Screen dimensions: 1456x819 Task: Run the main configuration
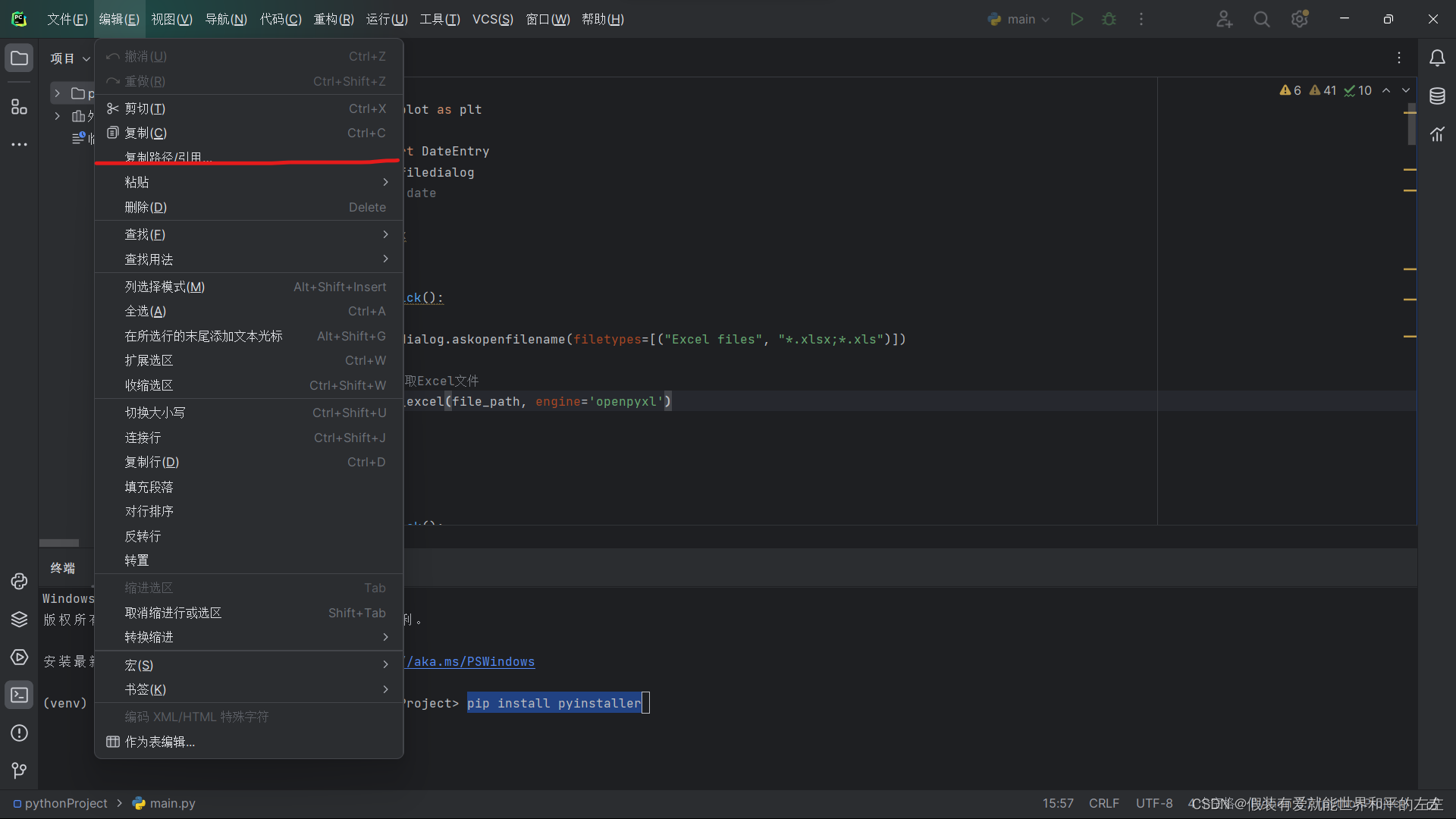coord(1077,19)
